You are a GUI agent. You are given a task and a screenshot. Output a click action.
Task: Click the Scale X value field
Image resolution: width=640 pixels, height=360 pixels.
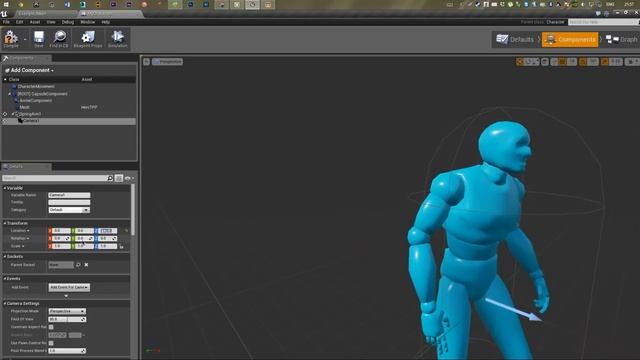click(61, 246)
